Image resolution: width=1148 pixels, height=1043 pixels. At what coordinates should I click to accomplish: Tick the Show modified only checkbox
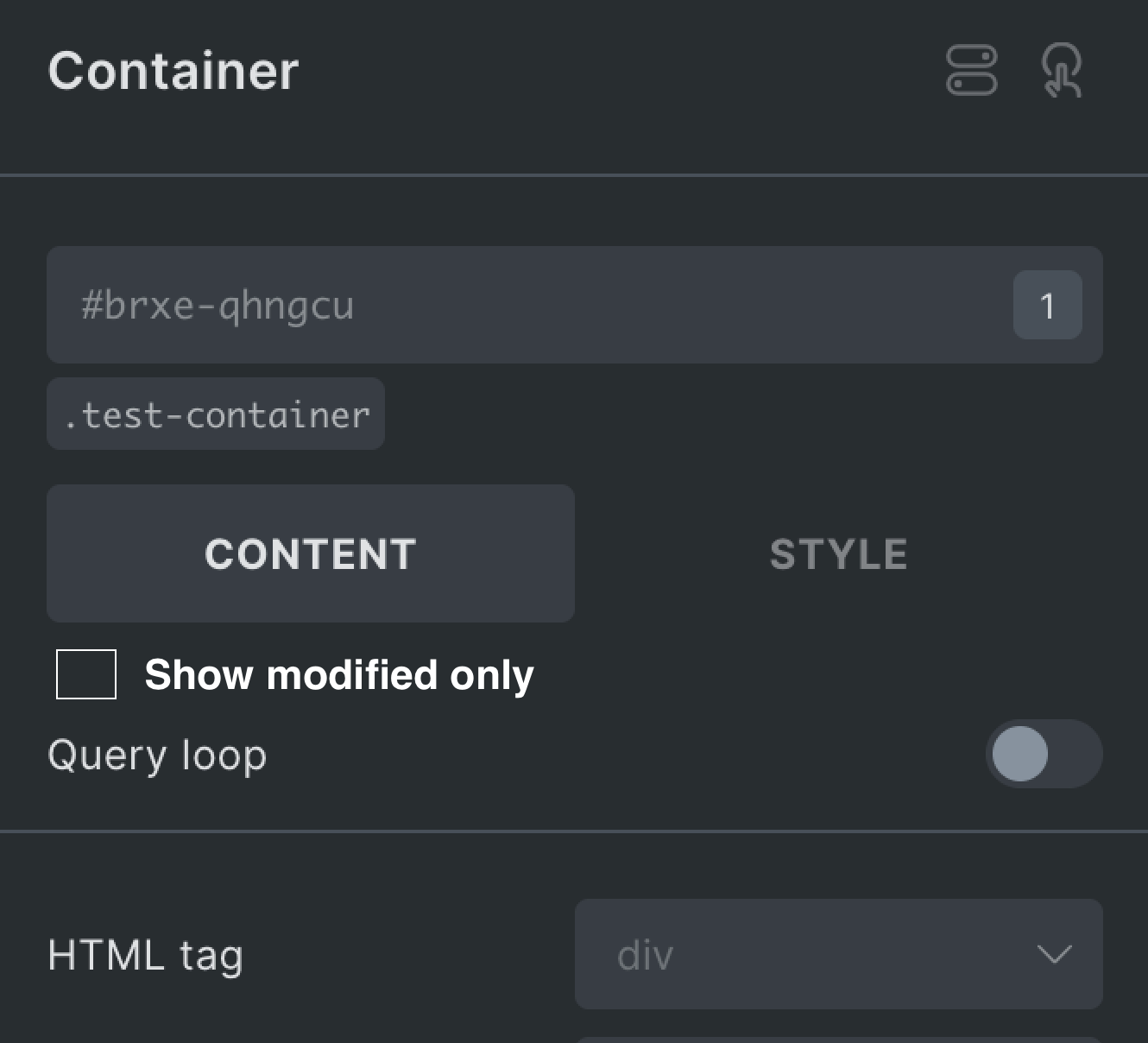(86, 673)
